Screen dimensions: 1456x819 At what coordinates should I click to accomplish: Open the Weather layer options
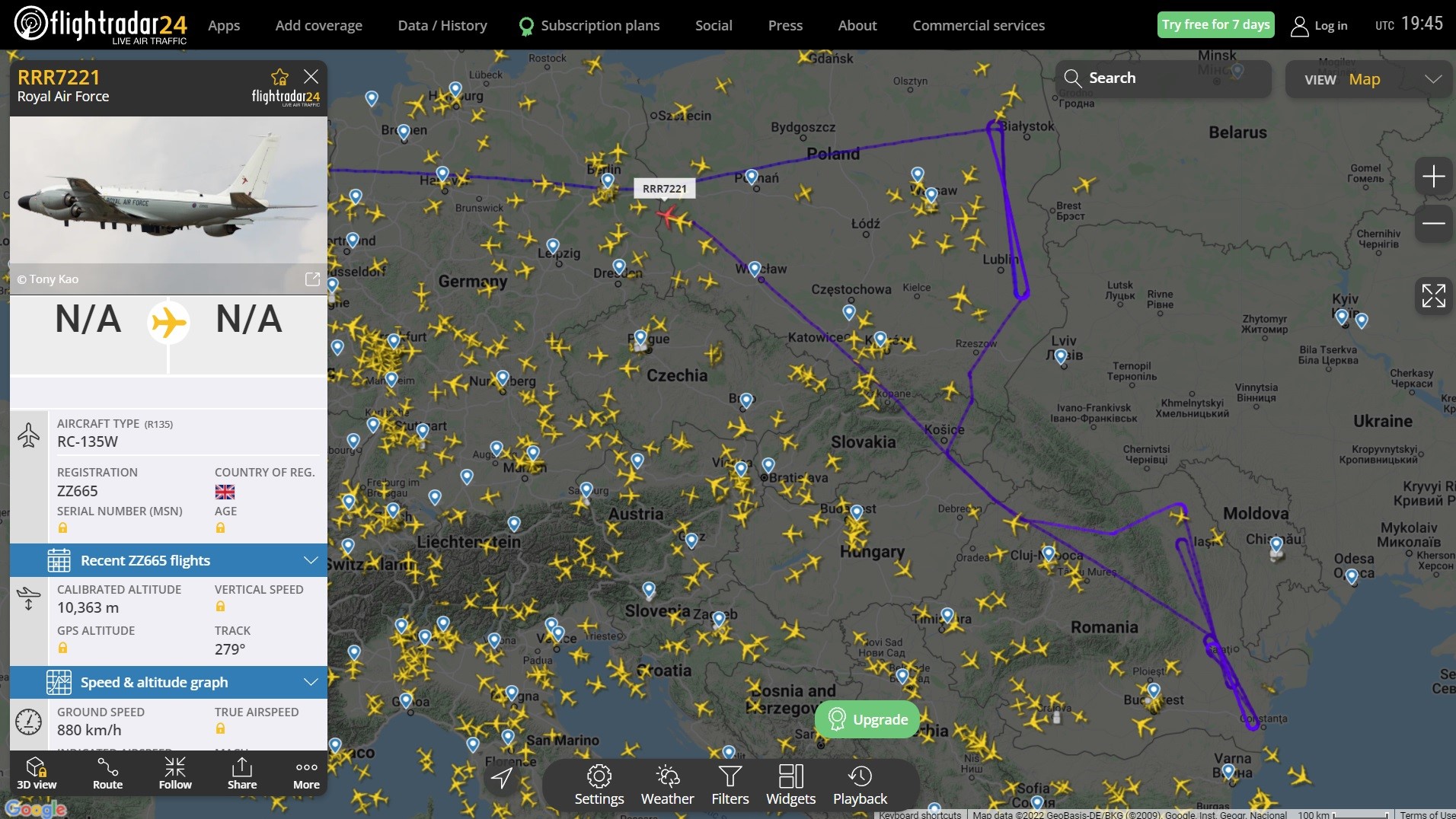tap(667, 785)
